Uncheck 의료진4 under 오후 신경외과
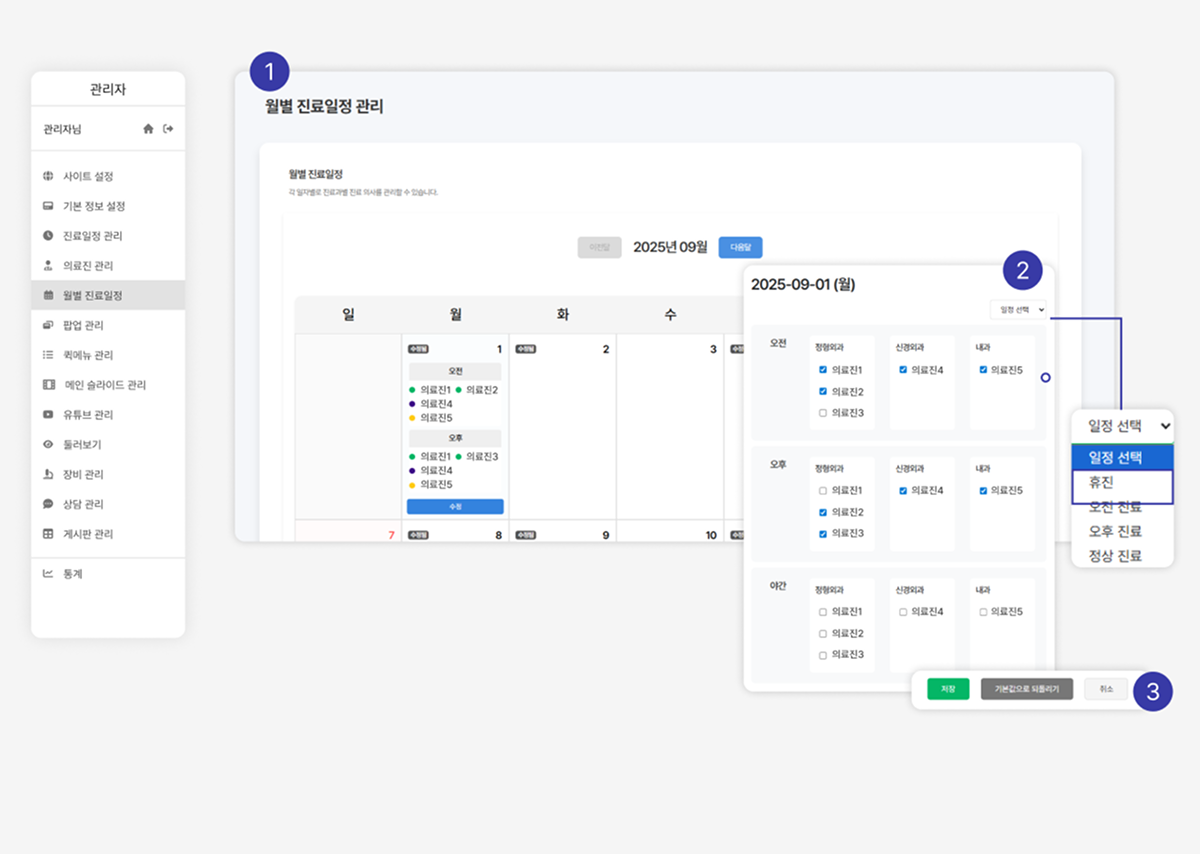Image resolution: width=1200 pixels, height=854 pixels. (903, 491)
